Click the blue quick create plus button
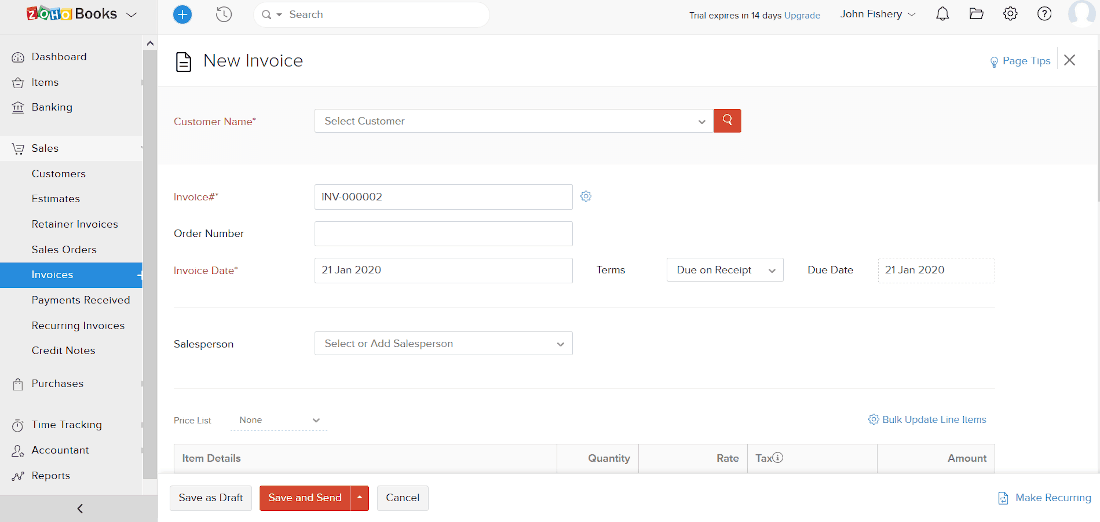The height and width of the screenshot is (522, 1100). click(x=182, y=14)
